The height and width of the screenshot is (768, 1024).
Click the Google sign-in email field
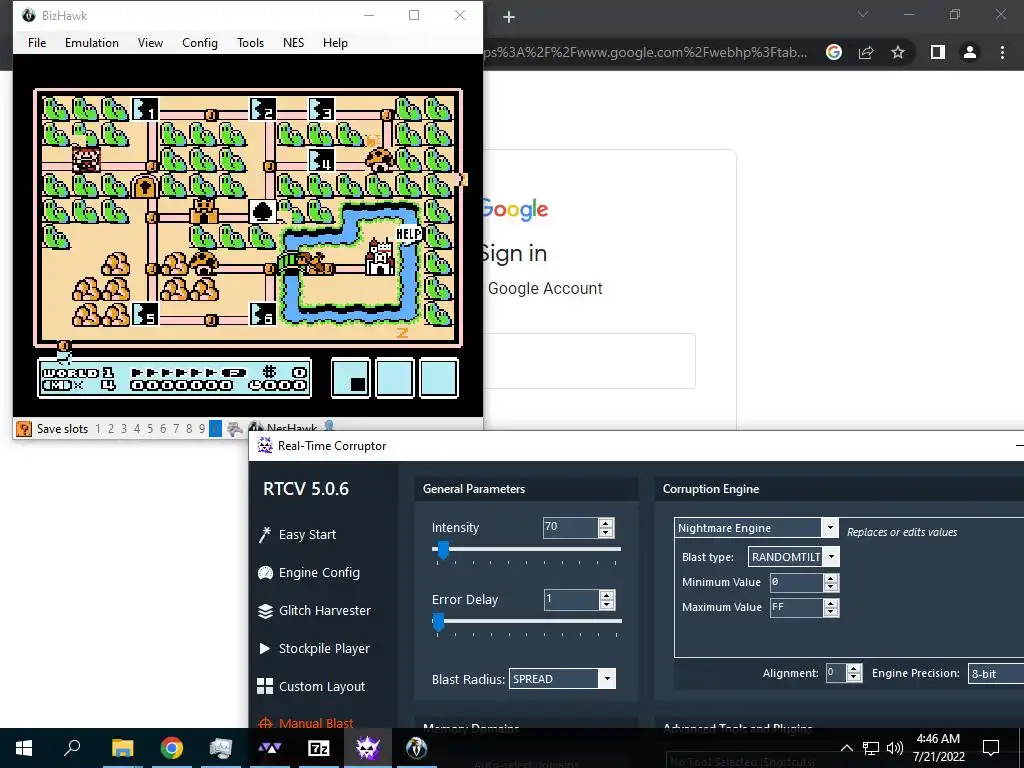tap(589, 361)
